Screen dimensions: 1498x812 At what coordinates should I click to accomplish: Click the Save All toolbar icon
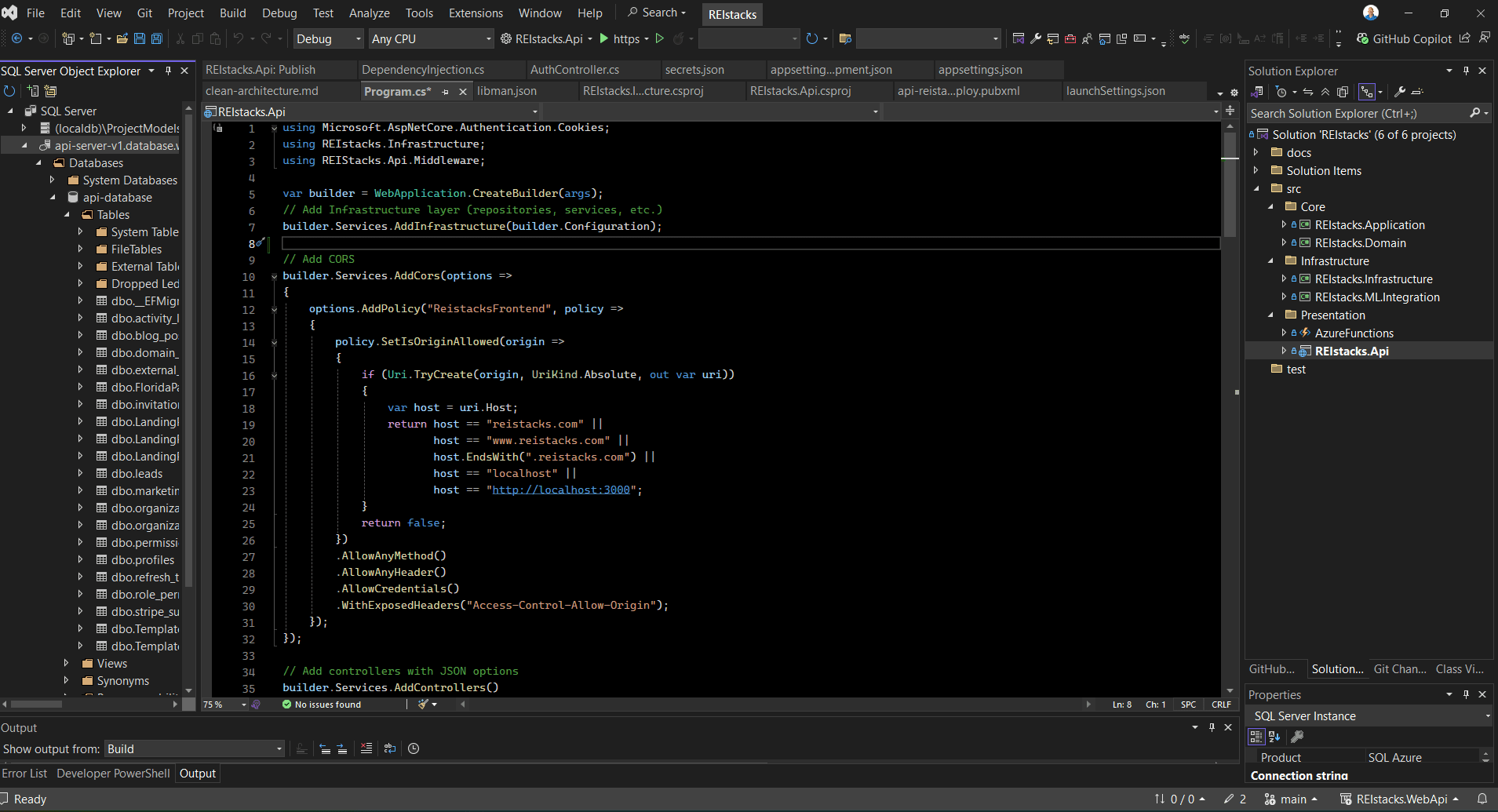point(157,38)
